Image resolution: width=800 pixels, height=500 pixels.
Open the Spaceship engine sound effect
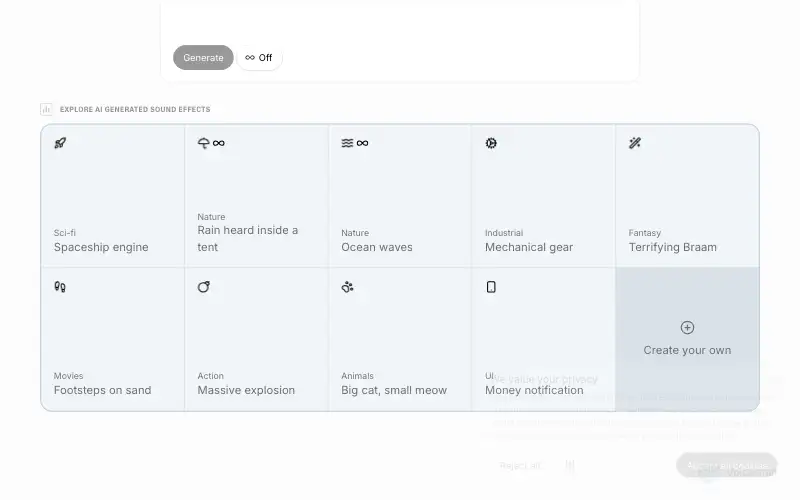[x=113, y=196]
